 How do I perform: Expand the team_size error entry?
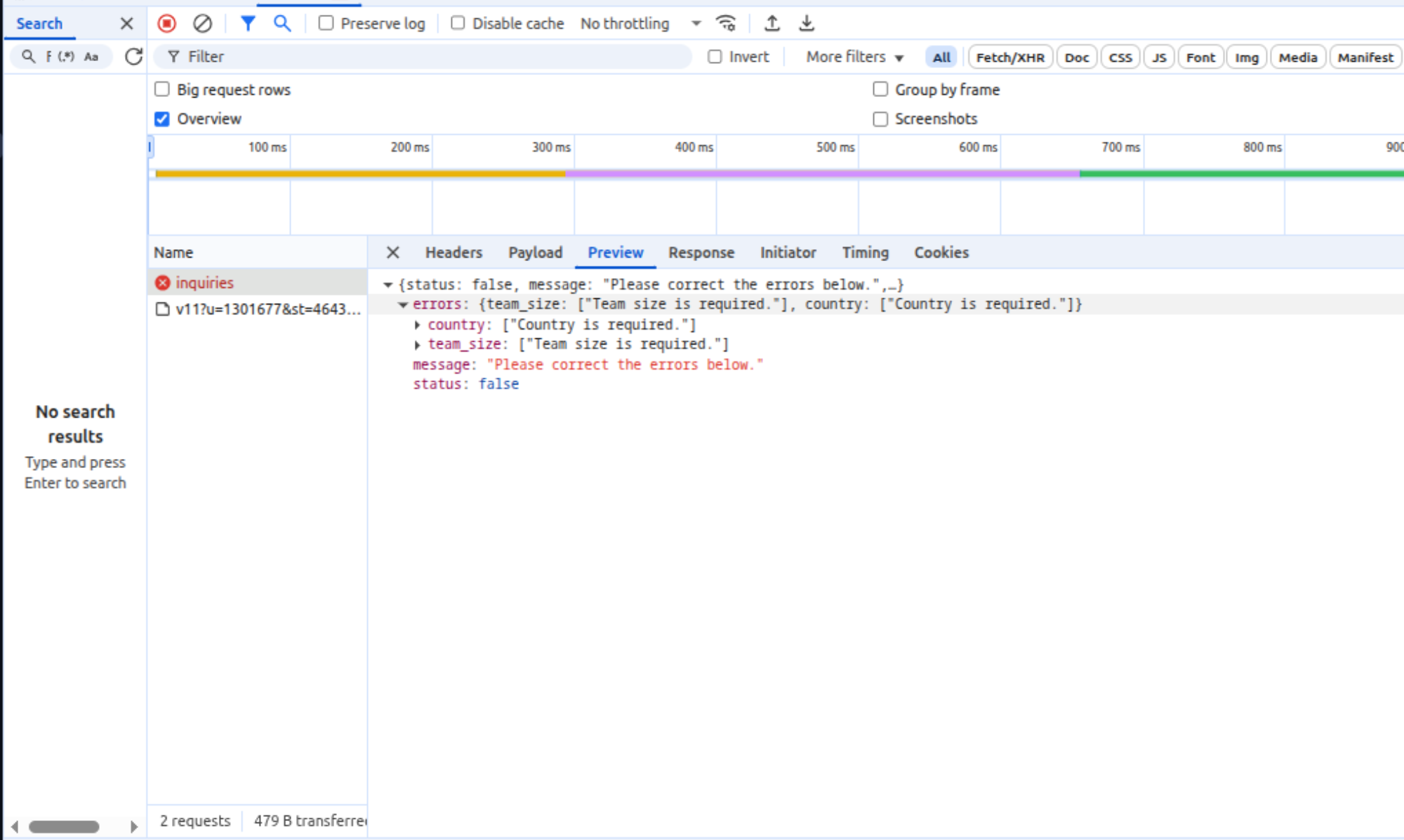(x=418, y=344)
